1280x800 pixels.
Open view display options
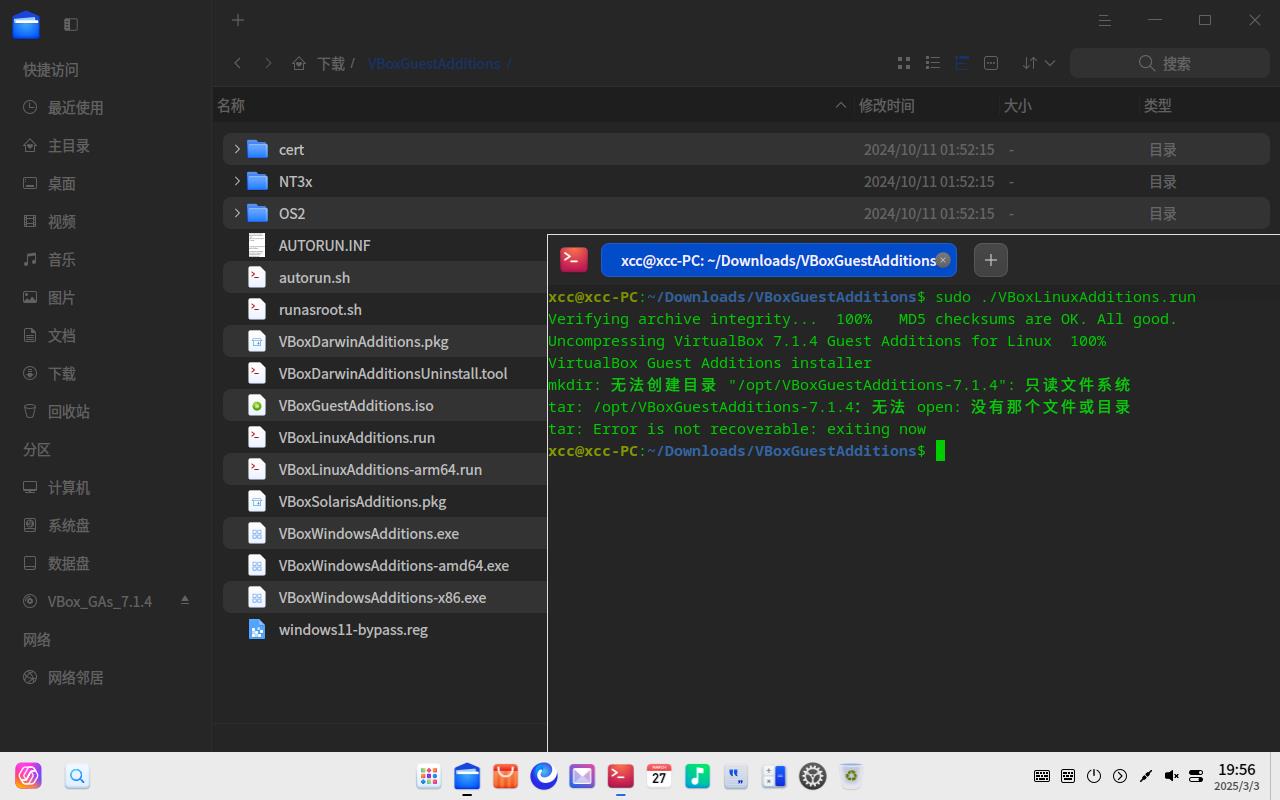991,63
